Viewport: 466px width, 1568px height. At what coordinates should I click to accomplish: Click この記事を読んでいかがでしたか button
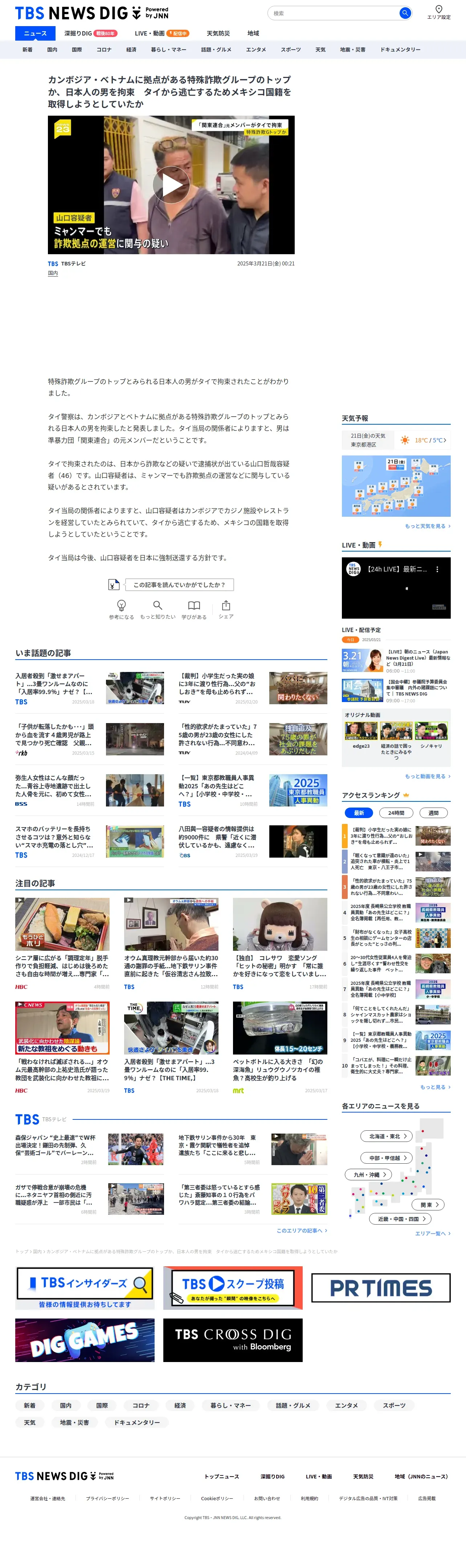coord(179,584)
